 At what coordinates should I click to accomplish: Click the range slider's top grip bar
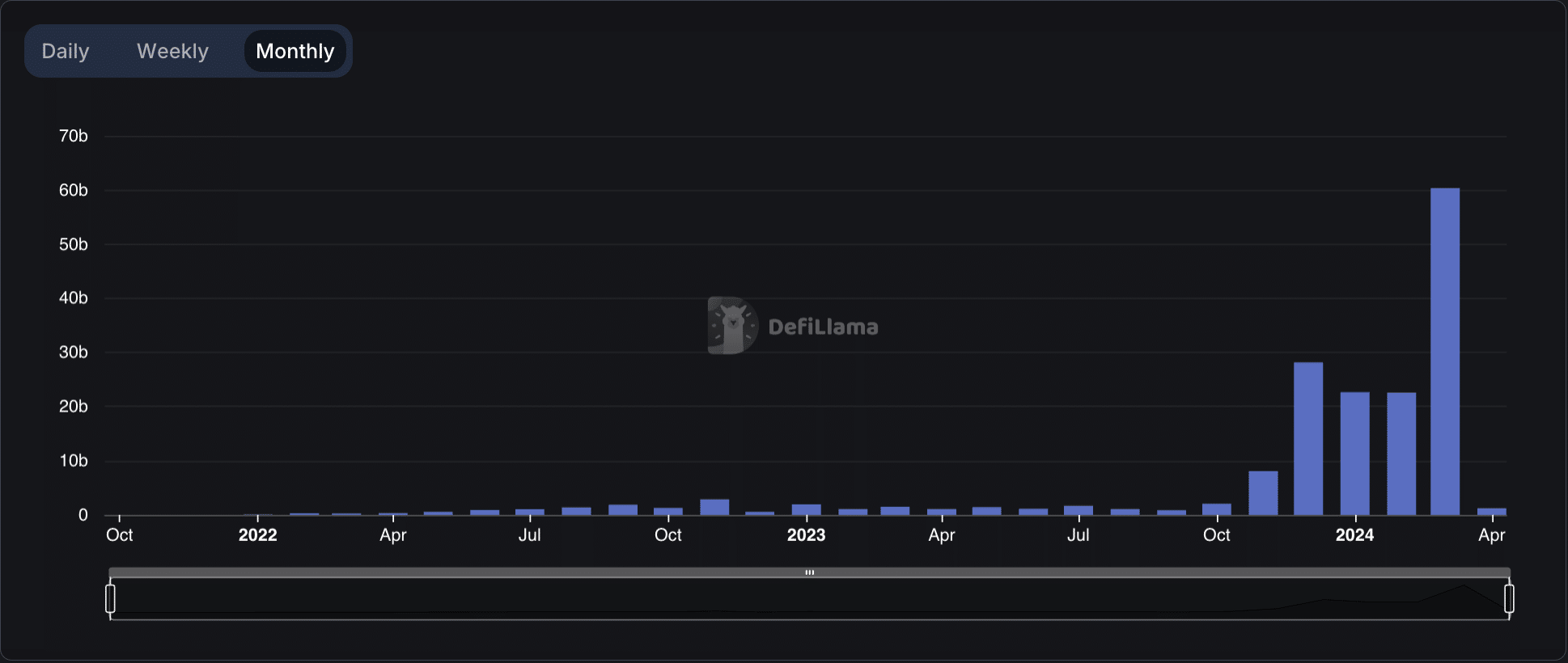coord(809,572)
